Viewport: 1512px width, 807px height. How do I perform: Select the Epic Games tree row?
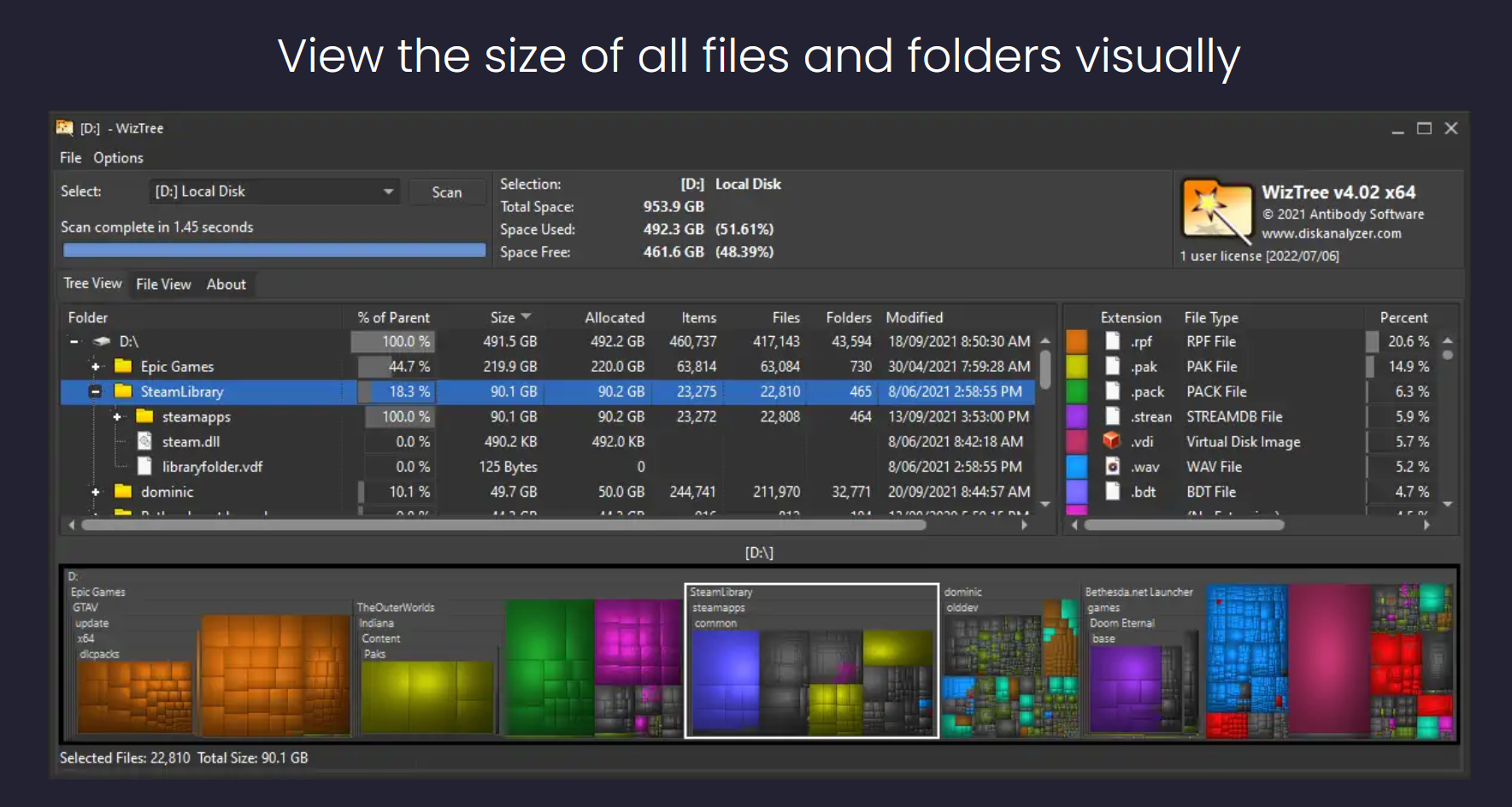tap(547, 366)
